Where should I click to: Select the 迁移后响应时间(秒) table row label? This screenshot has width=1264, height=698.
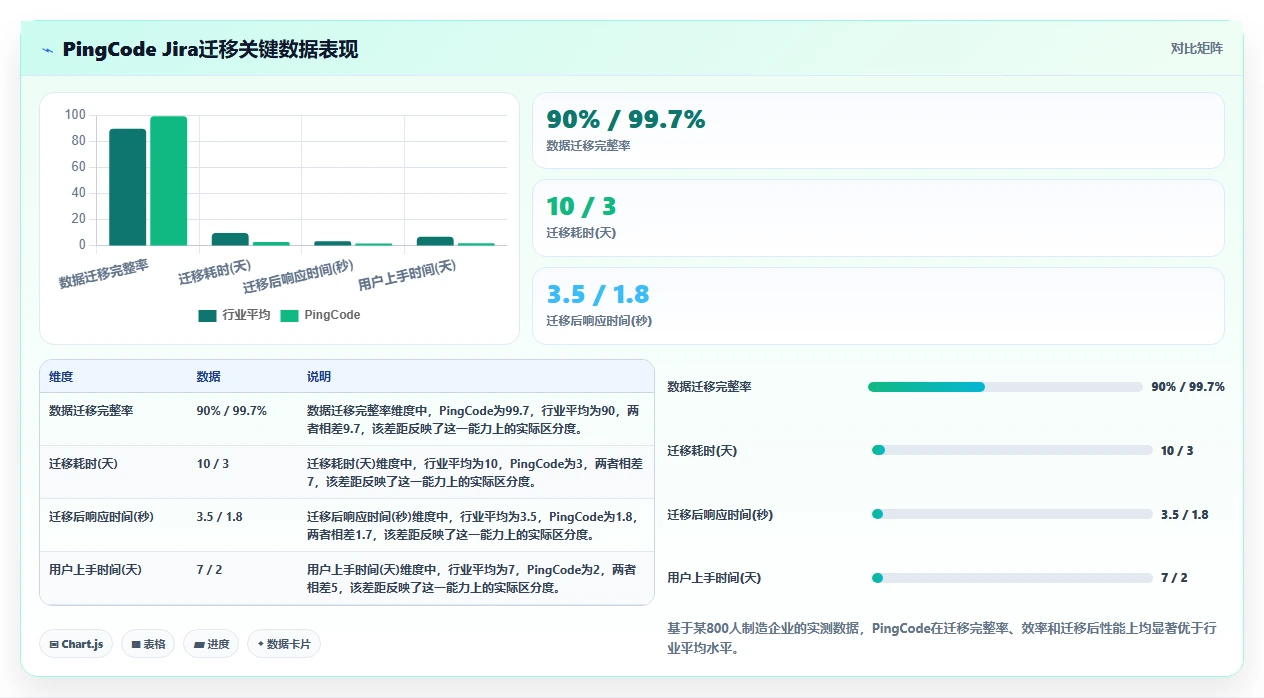point(101,517)
